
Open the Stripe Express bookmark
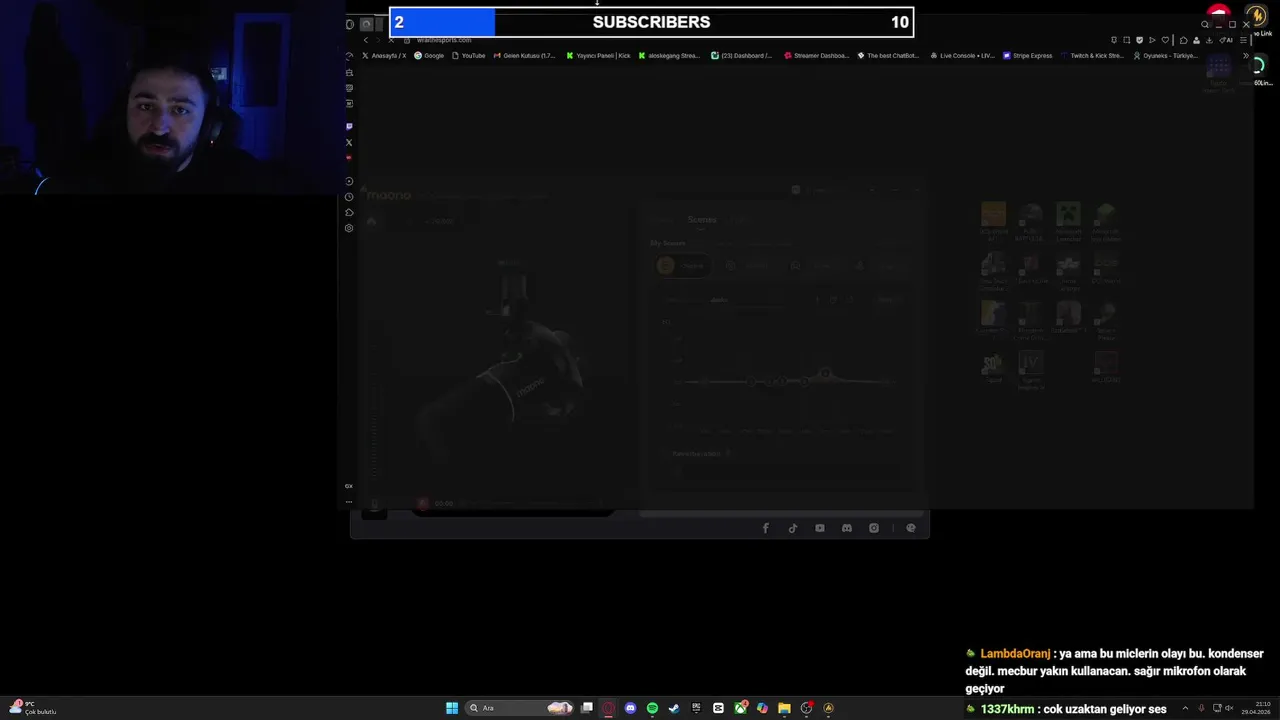[1028, 56]
